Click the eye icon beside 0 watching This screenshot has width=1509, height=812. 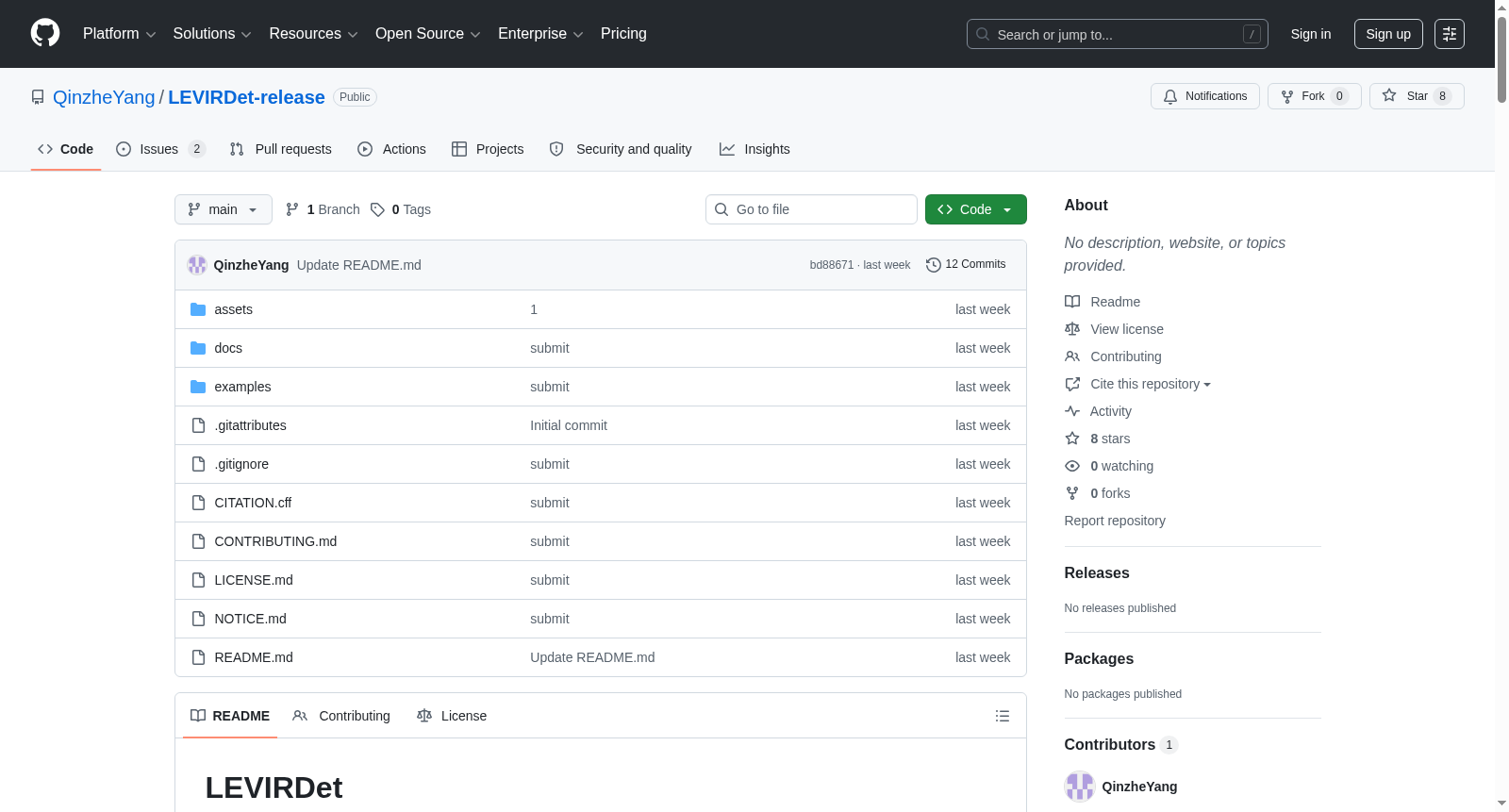click(x=1072, y=466)
